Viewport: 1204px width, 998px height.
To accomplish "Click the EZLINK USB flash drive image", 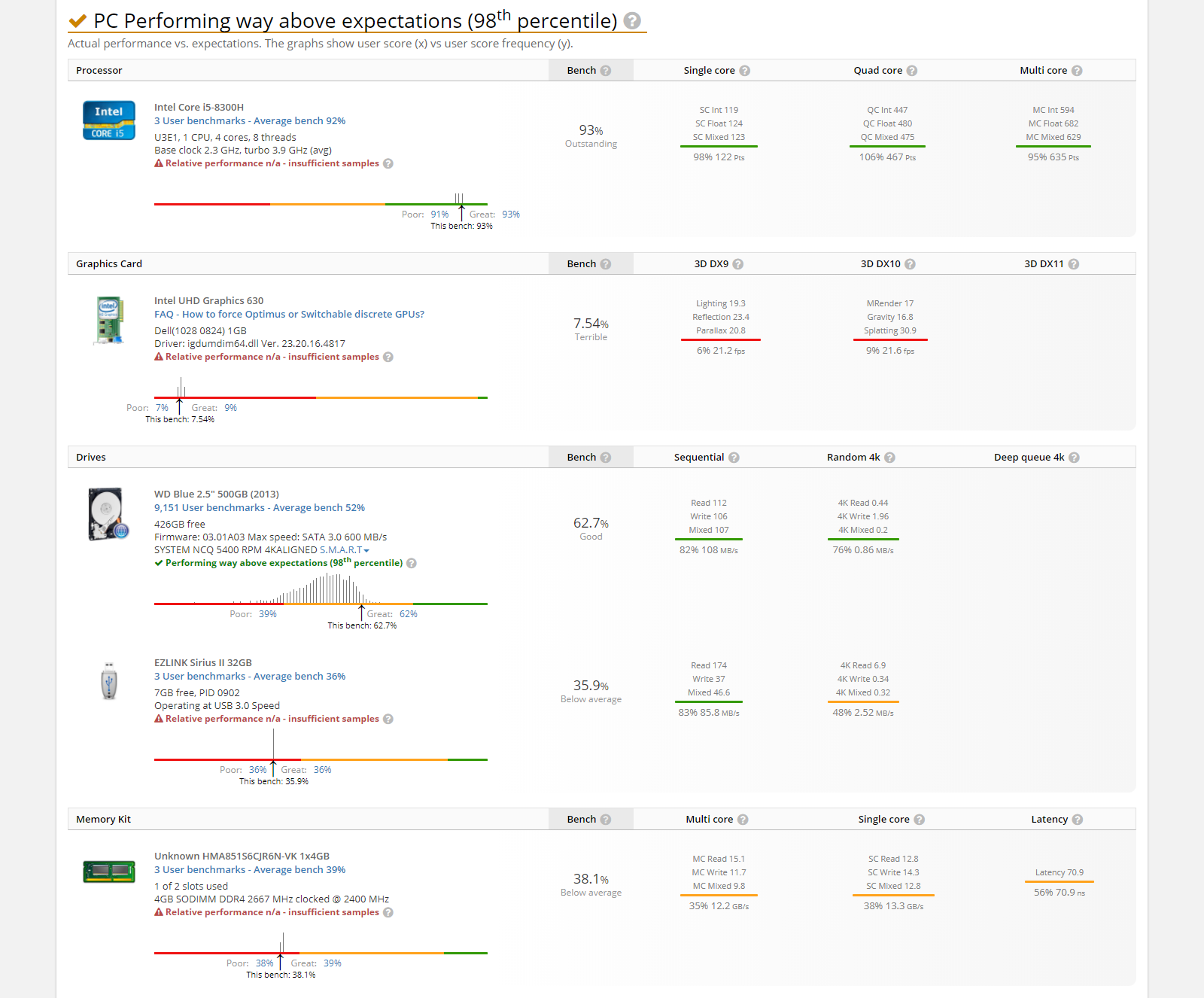I will pyautogui.click(x=109, y=681).
